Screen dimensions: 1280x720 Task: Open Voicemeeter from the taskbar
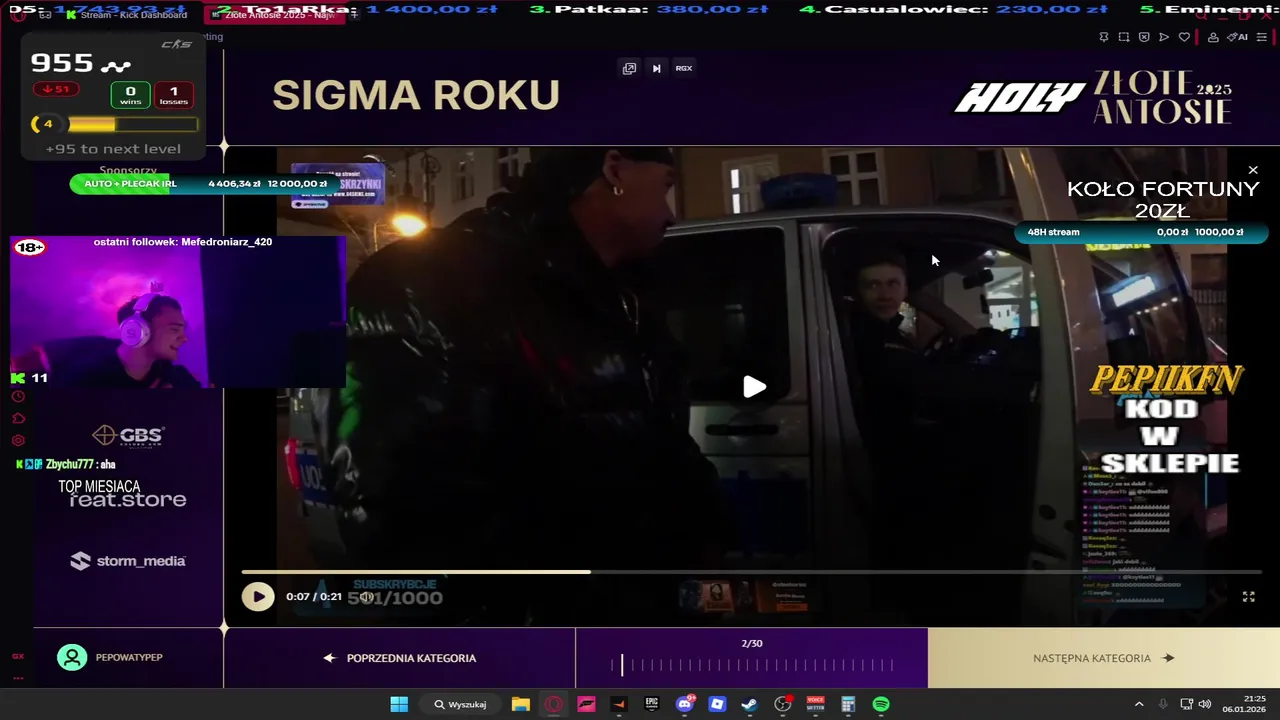pos(815,704)
